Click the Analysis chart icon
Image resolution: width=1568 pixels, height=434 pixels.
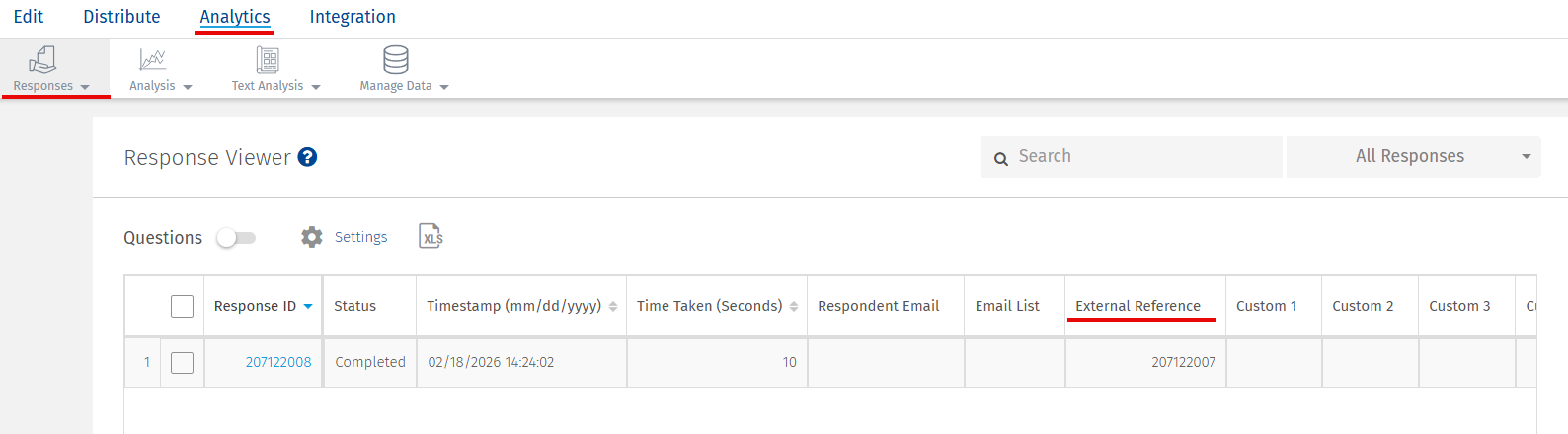pyautogui.click(x=152, y=60)
